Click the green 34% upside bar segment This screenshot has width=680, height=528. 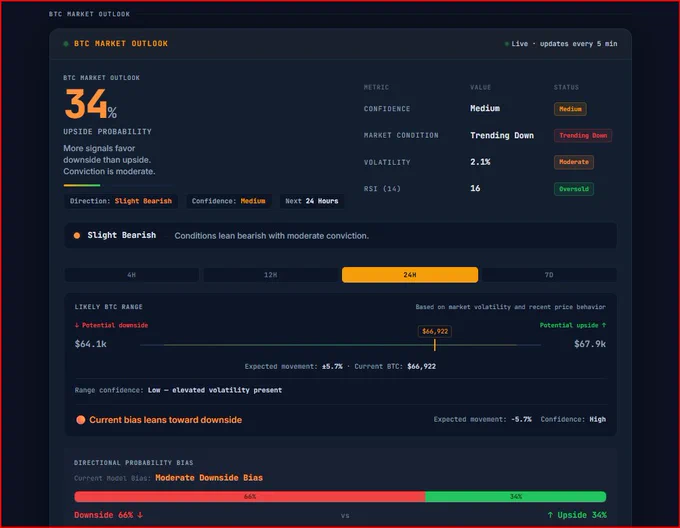pos(516,497)
